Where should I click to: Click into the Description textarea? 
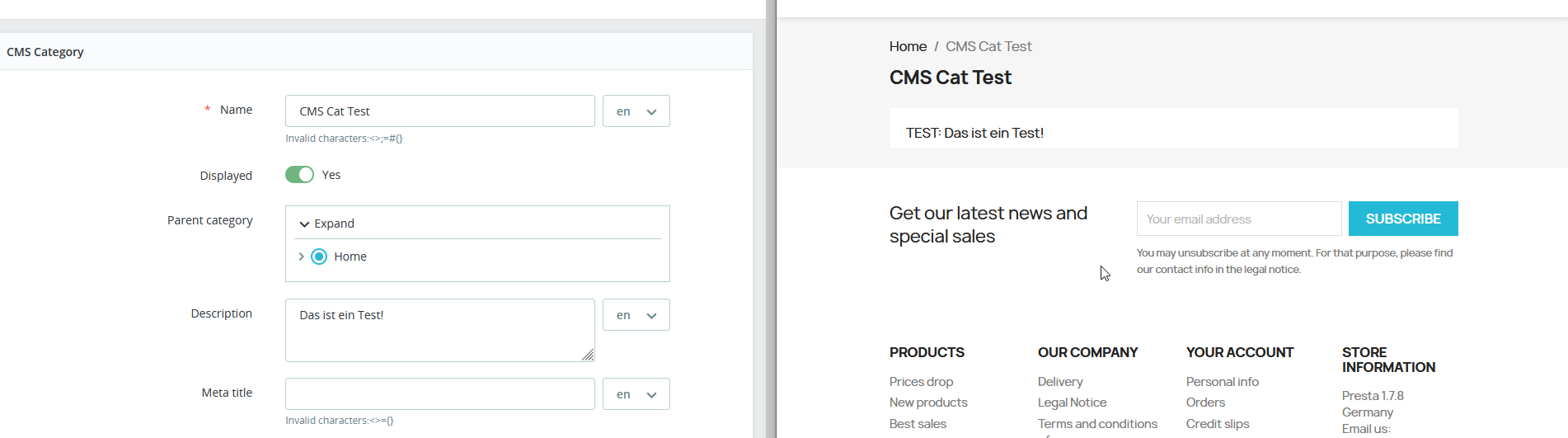[439, 330]
